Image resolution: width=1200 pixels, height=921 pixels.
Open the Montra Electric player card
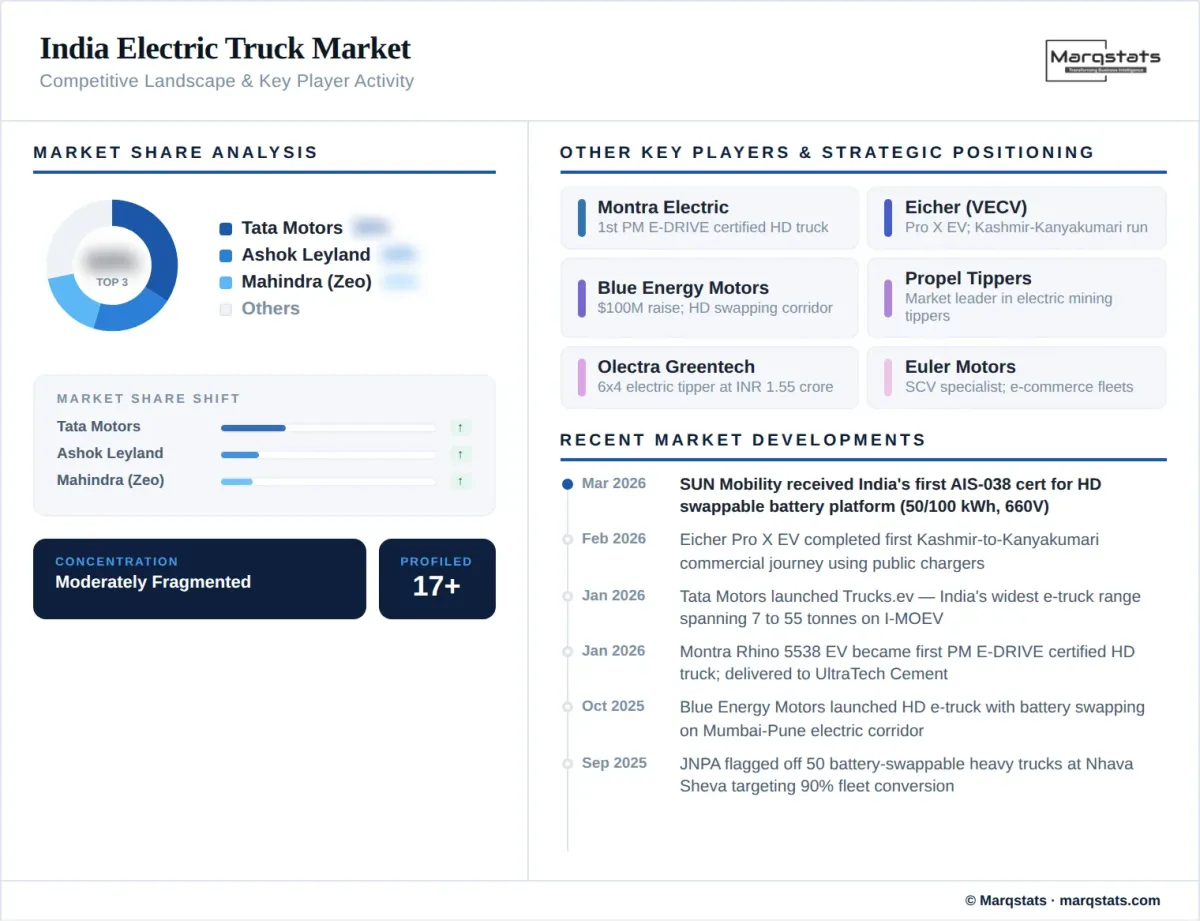709,217
